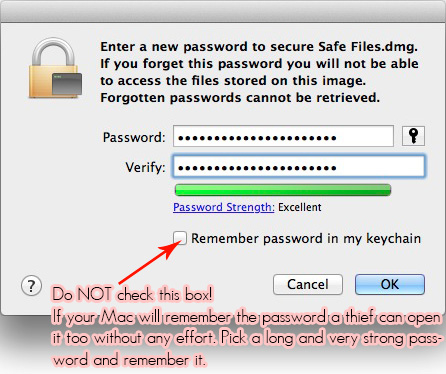Viewport: 446px width, 374px height.
Task: Click the "Remember password in my keychain" label
Action: tap(306, 239)
